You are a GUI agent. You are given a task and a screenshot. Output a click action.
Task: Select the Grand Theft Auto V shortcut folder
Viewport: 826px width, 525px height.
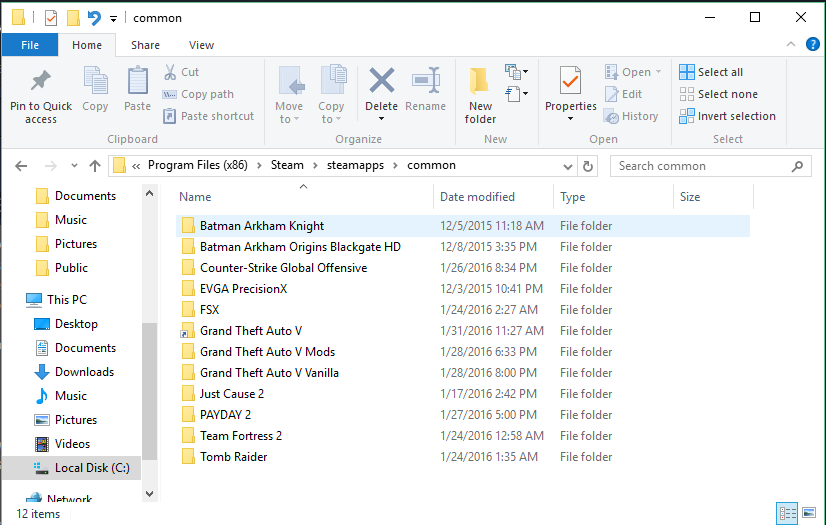pyautogui.click(x=463, y=331)
